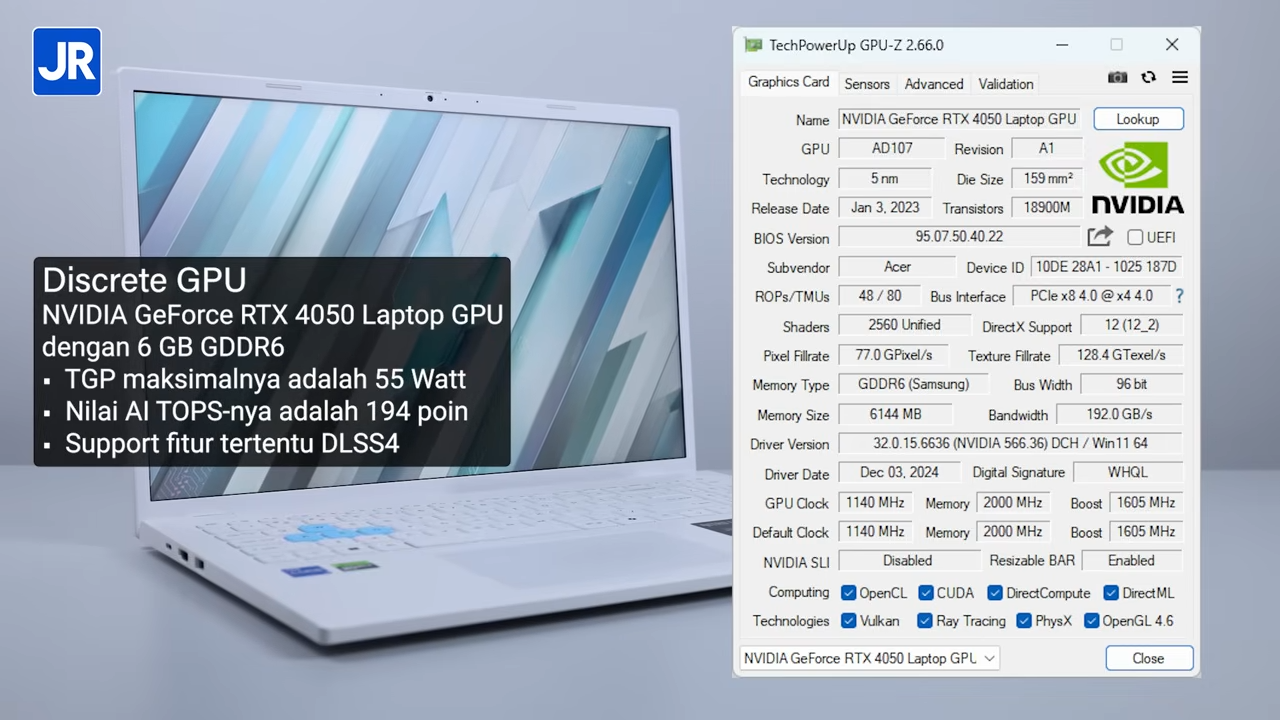Screen dimensions: 1280x720
Task: Toggle the DirectML checkbox
Action: point(1111,593)
